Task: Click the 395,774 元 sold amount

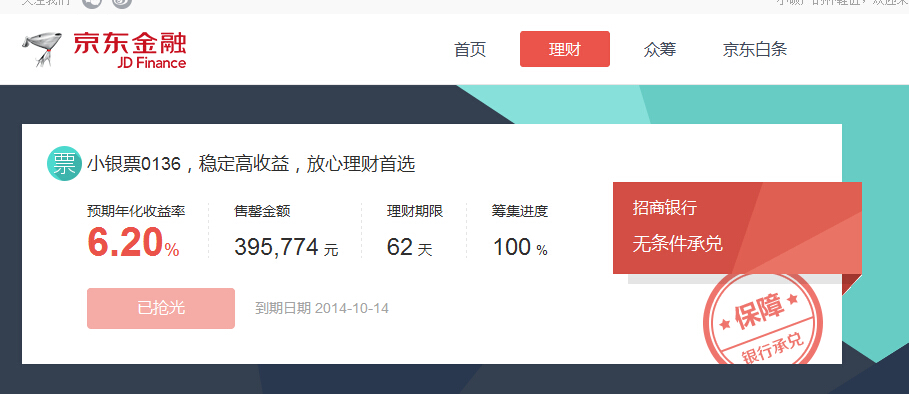Action: [286, 248]
